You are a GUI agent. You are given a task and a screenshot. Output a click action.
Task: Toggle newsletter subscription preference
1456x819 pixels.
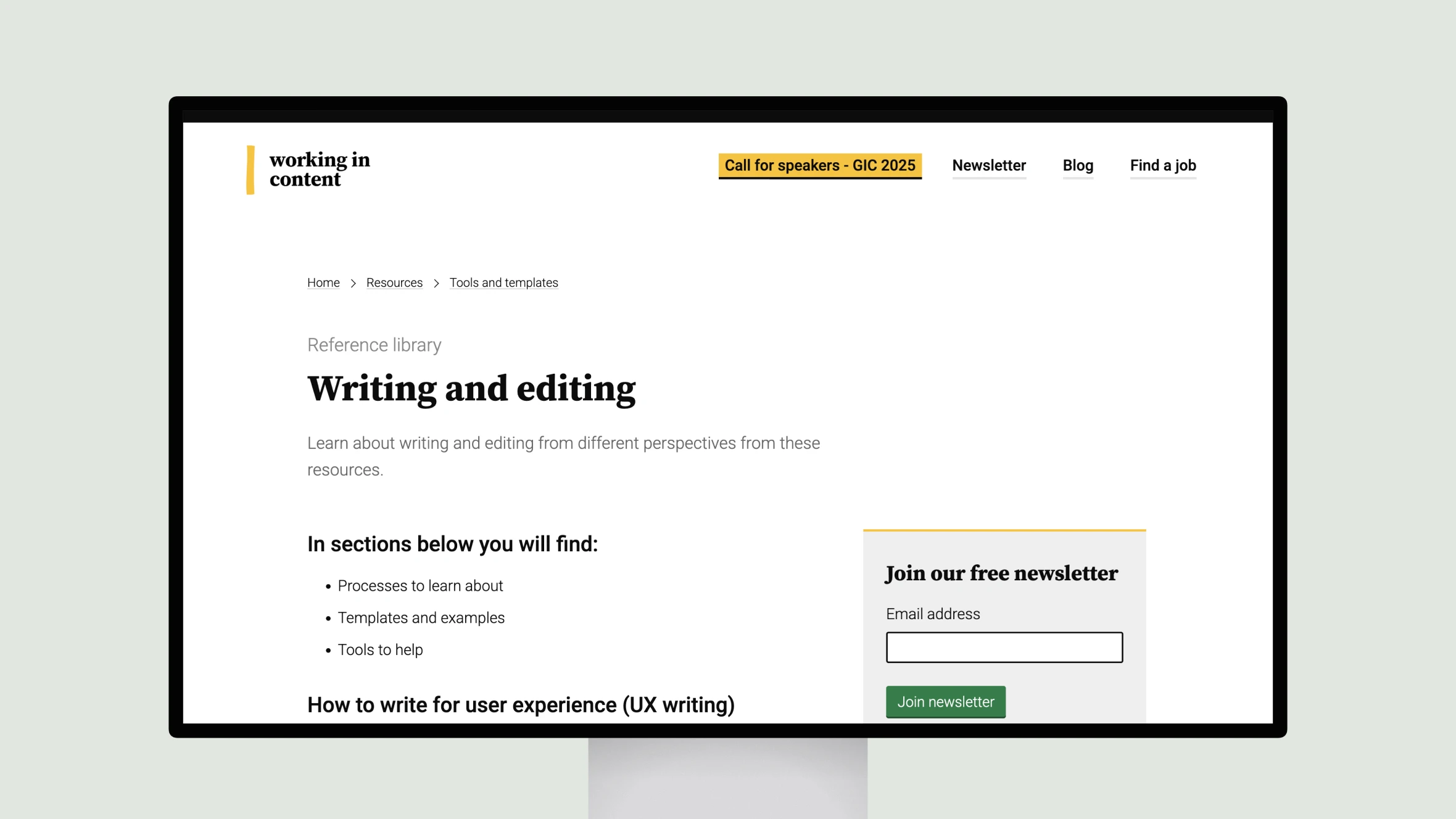pos(945,701)
